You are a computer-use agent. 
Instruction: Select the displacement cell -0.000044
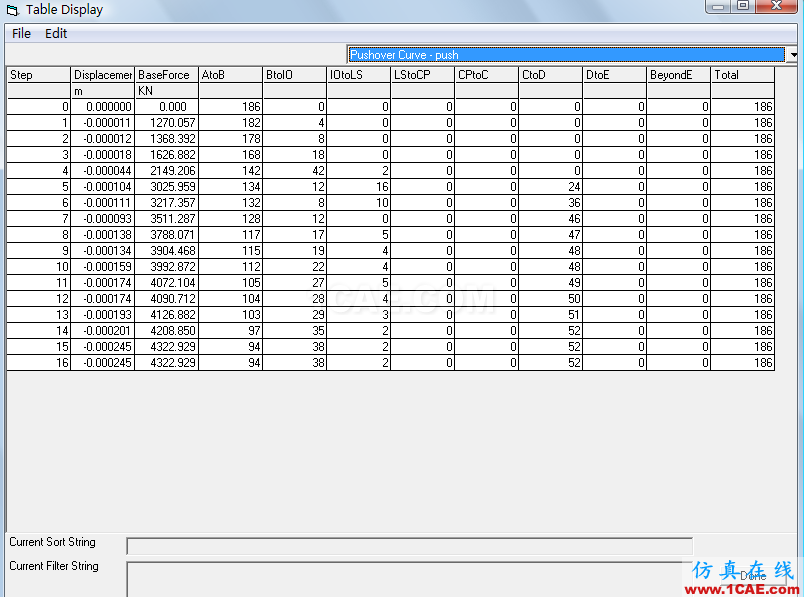click(103, 170)
